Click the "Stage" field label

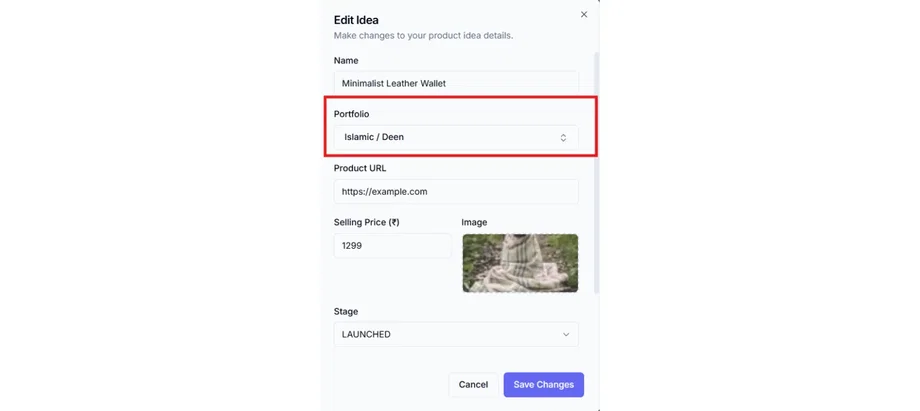pyautogui.click(x=346, y=311)
